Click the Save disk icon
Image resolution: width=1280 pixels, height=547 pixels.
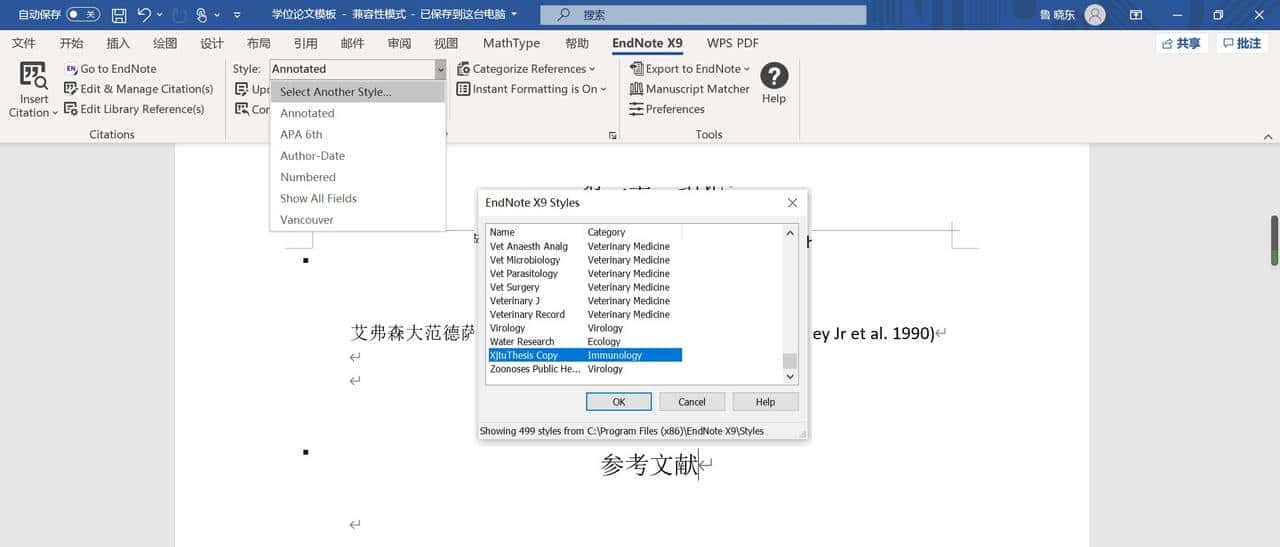pos(119,15)
